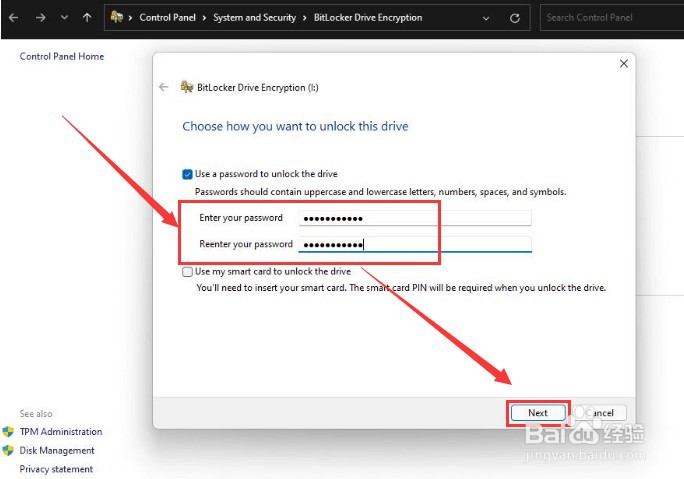684x479 pixels.
Task: Proceed with the Next button
Action: coord(538,413)
